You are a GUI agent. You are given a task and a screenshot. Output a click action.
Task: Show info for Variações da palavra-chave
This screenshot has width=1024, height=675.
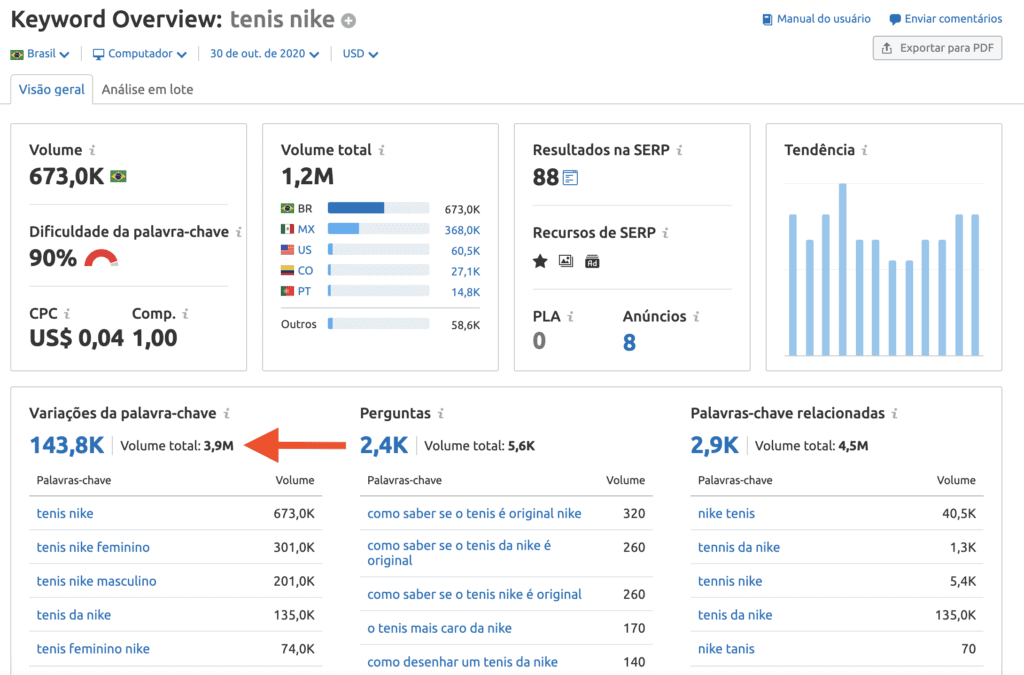227,414
